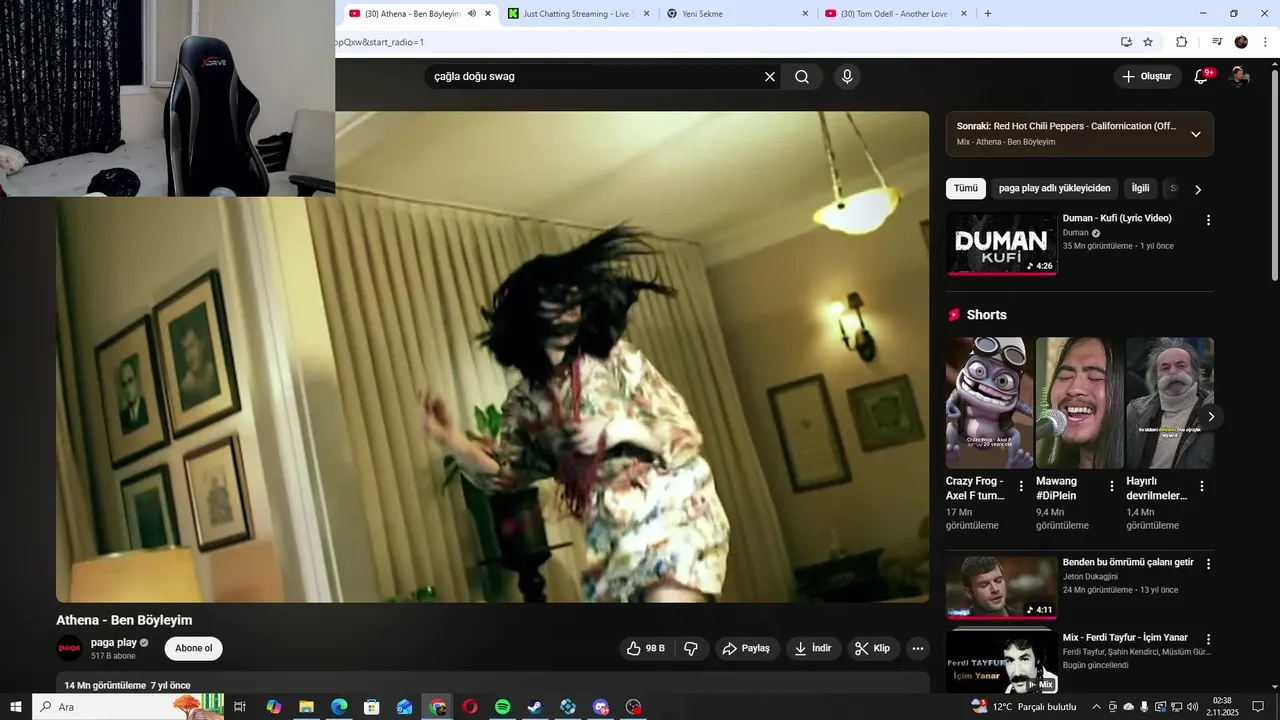Open Chrome extensions puzzle icon

coord(1181,42)
